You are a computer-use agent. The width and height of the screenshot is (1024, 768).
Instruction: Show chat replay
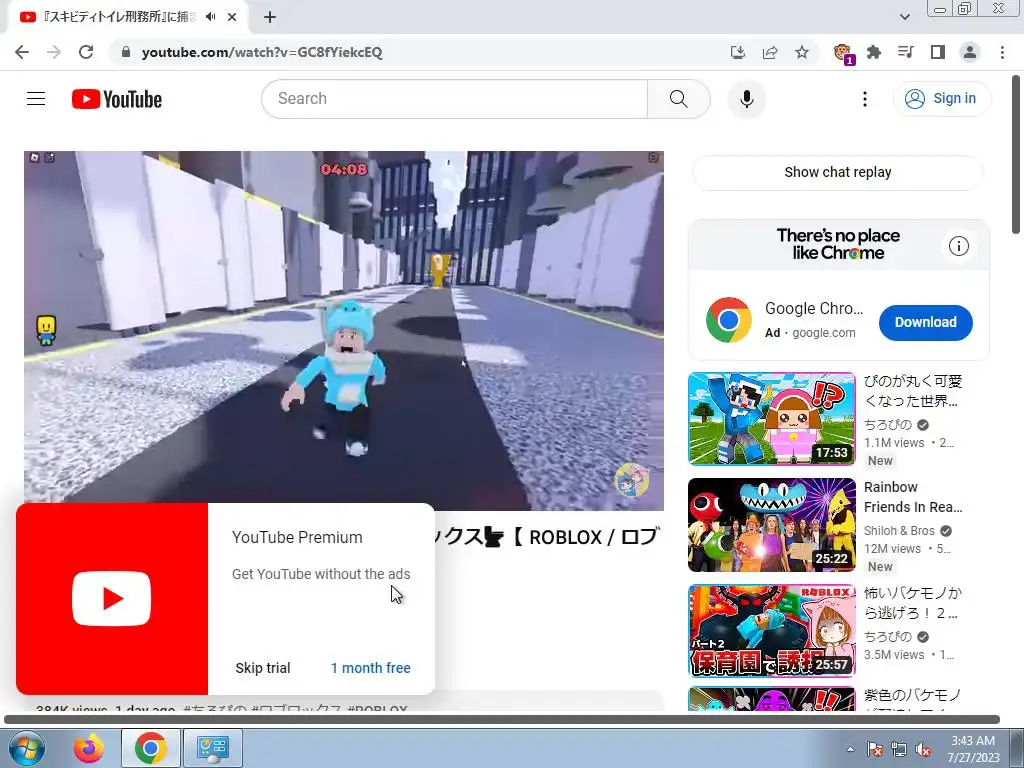tap(837, 172)
